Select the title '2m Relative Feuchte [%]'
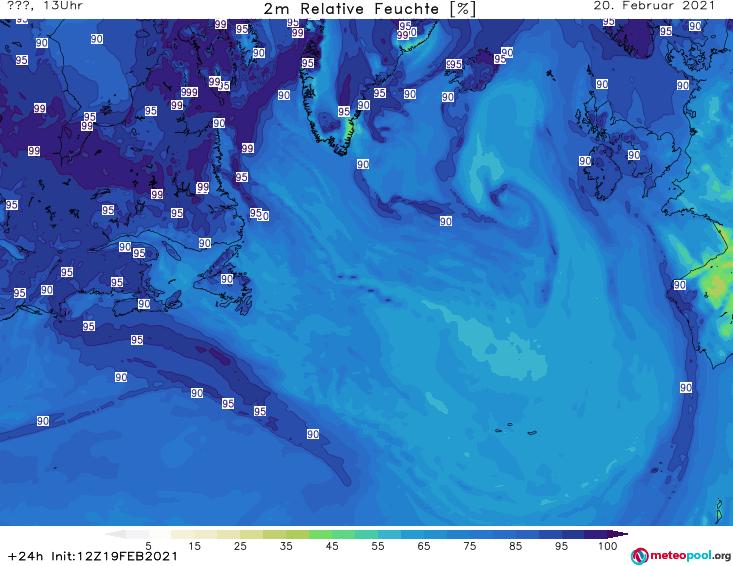733x566 pixels. pyautogui.click(x=369, y=9)
